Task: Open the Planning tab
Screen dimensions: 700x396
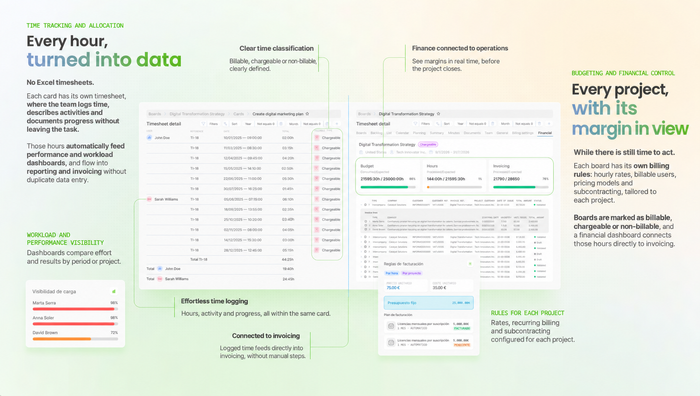Action: pyautogui.click(x=419, y=133)
